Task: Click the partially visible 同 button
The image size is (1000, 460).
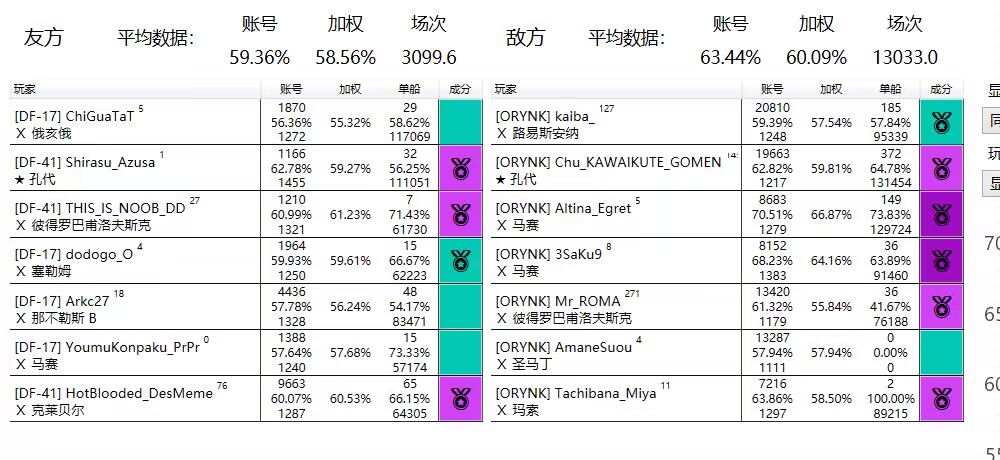Action: click(991, 121)
